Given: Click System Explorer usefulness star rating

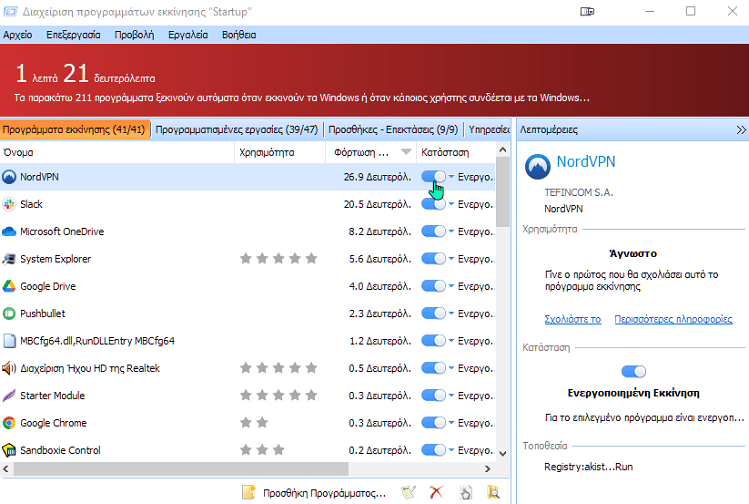Looking at the screenshot, I should pos(278,258).
